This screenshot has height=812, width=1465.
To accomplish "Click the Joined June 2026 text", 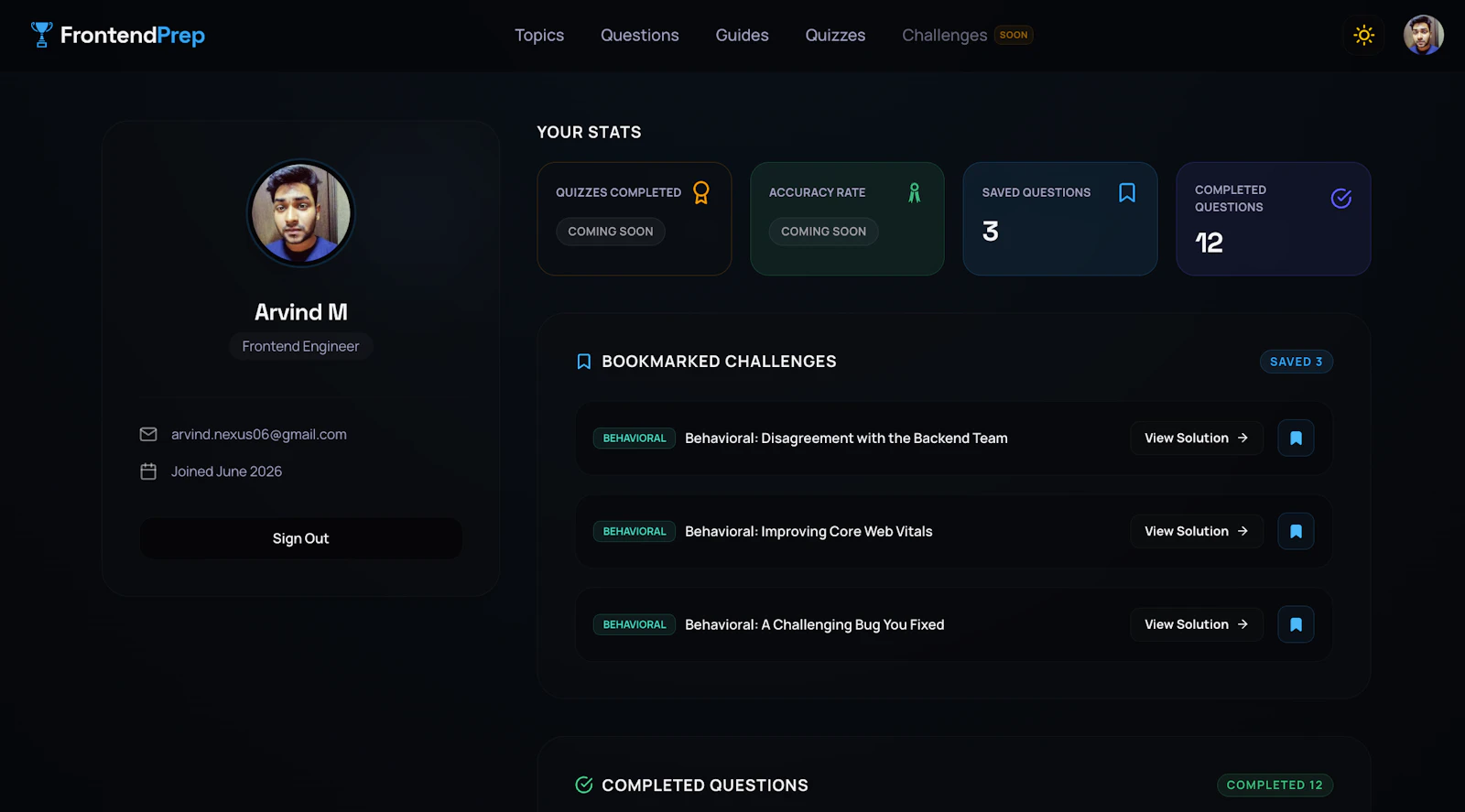I will tap(226, 471).
